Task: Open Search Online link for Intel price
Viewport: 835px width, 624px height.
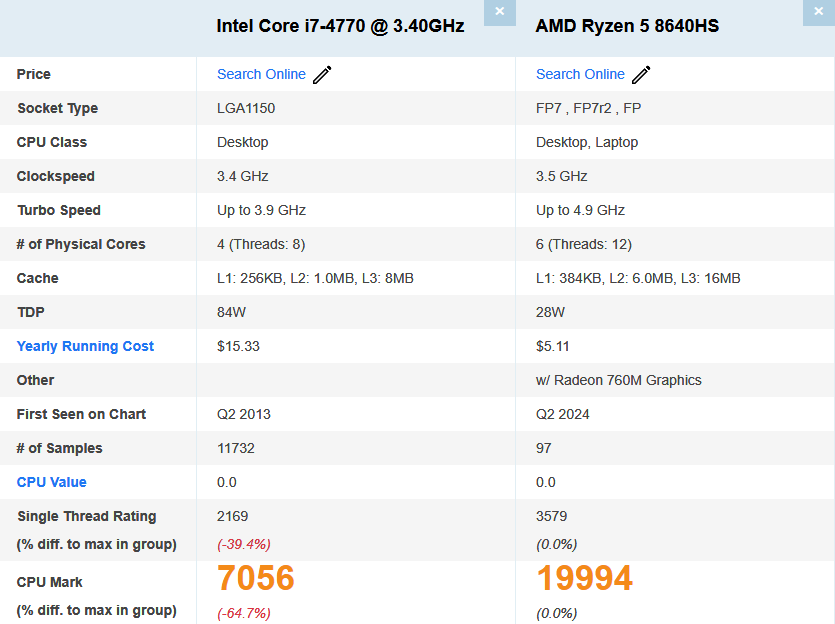Action: 261,74
